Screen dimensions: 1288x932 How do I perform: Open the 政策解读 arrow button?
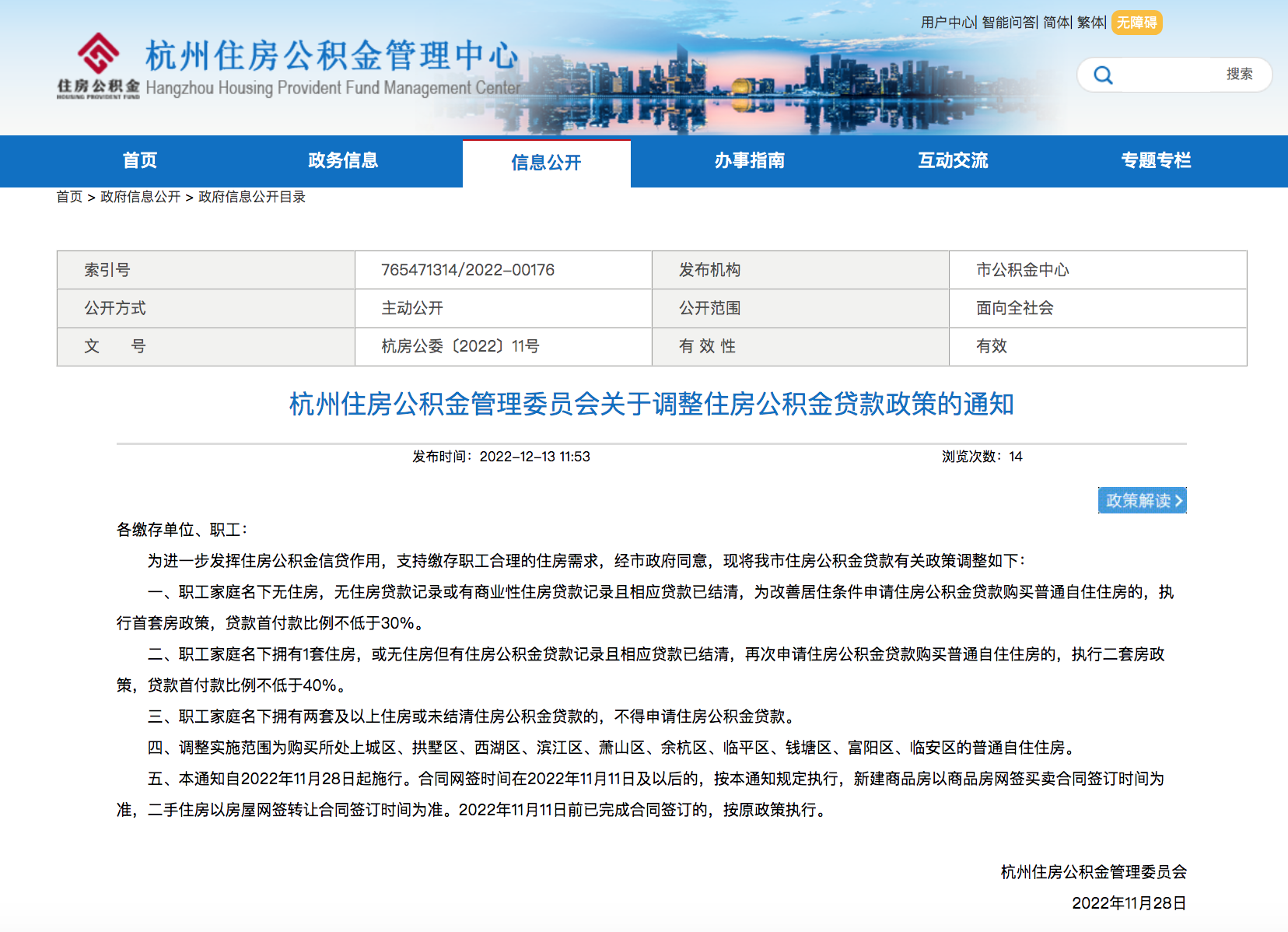pyautogui.click(x=1142, y=500)
